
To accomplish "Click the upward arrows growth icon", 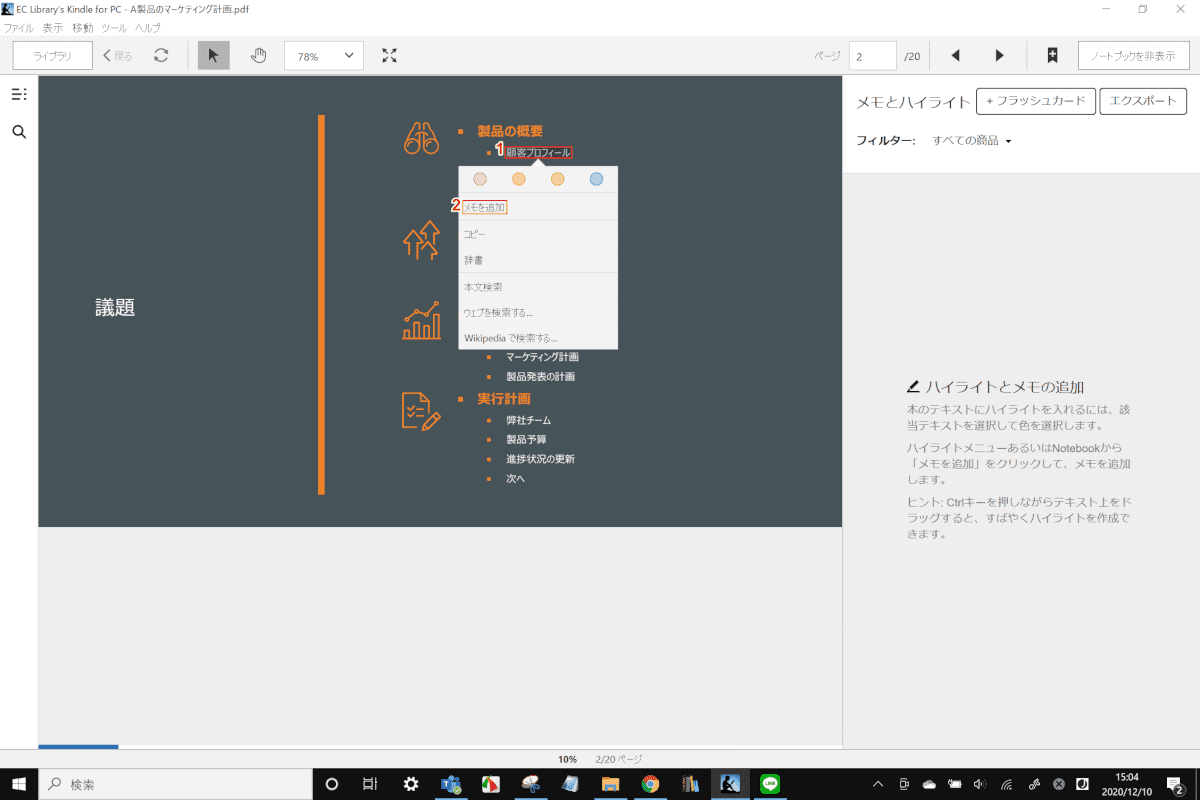I will pyautogui.click(x=421, y=240).
